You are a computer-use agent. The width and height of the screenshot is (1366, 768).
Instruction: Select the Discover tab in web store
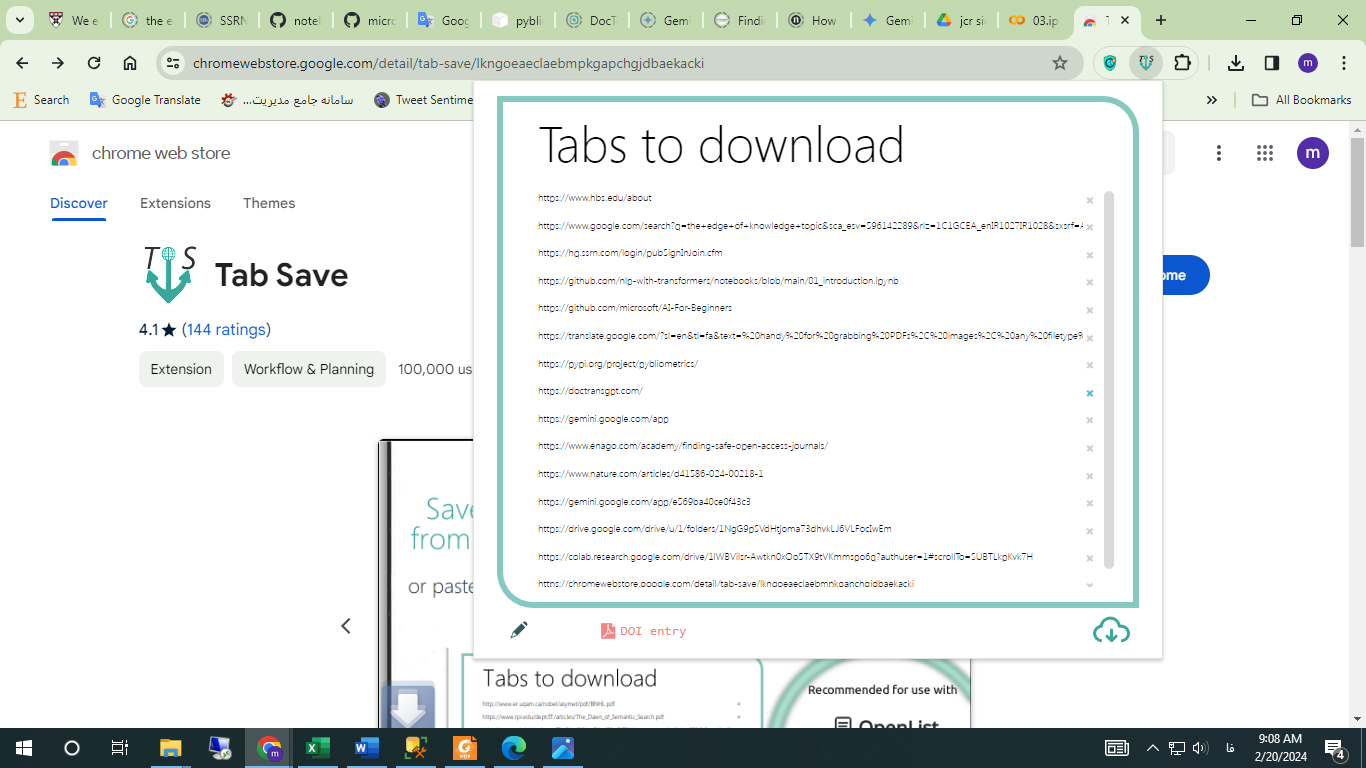pos(79,203)
